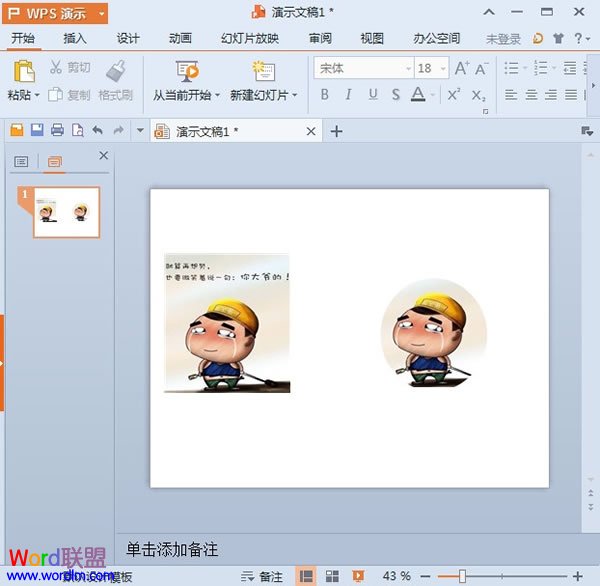The image size is (600, 586).
Task: Expand 从当前开始 dropdown arrow
Action: click(217, 95)
